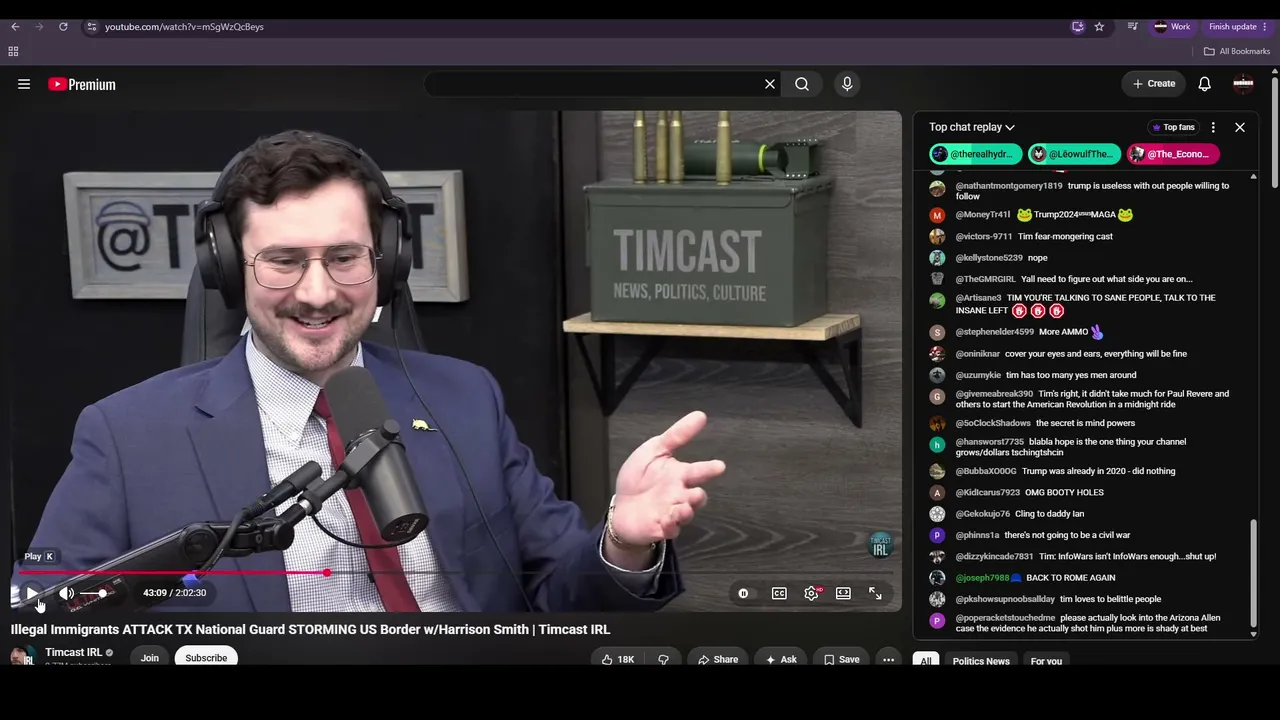Open the Timcast IRL channel avatar

coord(22,656)
